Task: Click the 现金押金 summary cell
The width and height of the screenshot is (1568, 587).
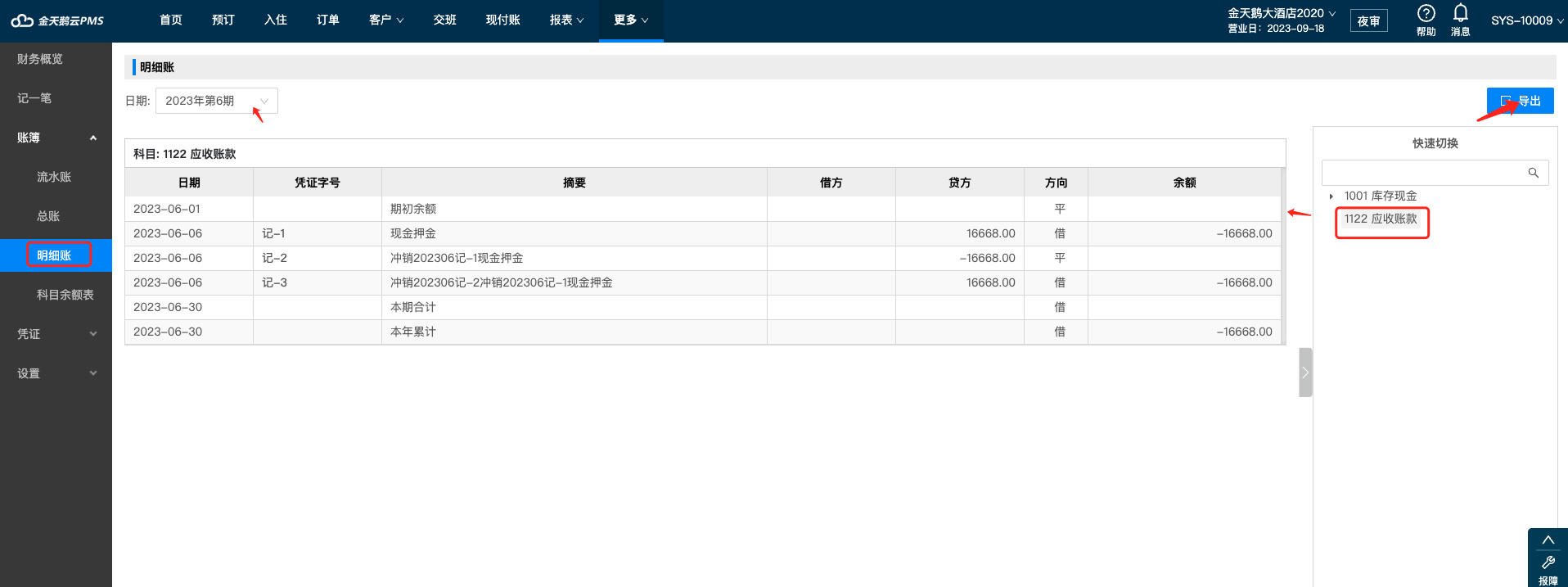Action: (574, 233)
